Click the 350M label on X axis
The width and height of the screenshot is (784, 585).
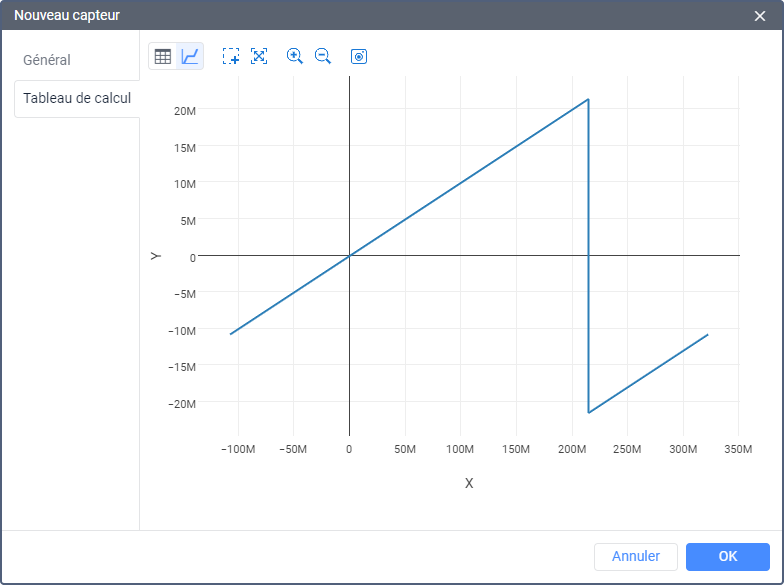click(x=738, y=449)
